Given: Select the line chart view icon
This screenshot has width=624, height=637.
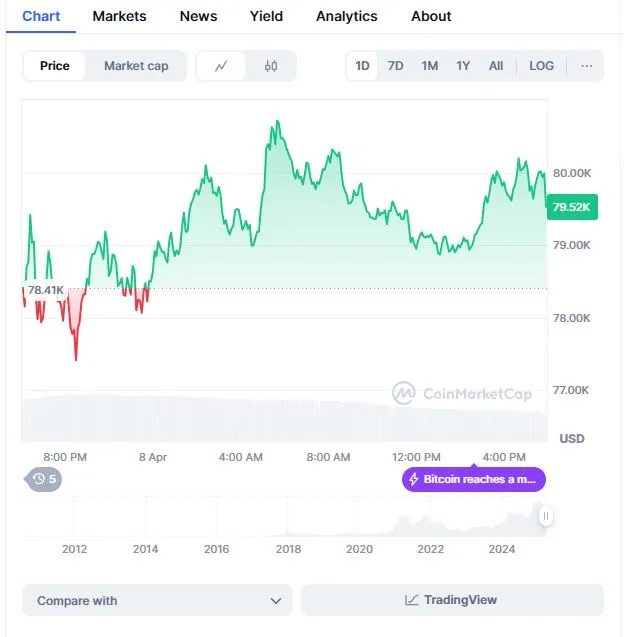Looking at the screenshot, I should (x=221, y=66).
